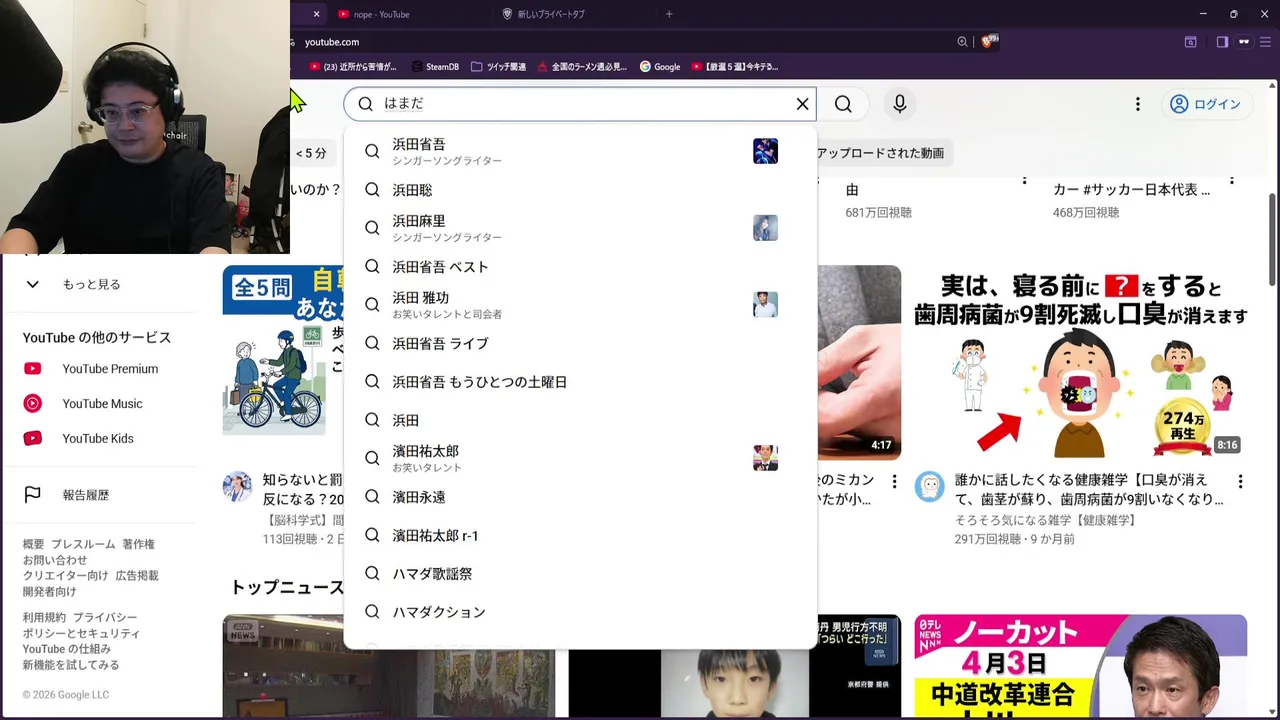Open the お問い合わせ footer link

[55, 560]
